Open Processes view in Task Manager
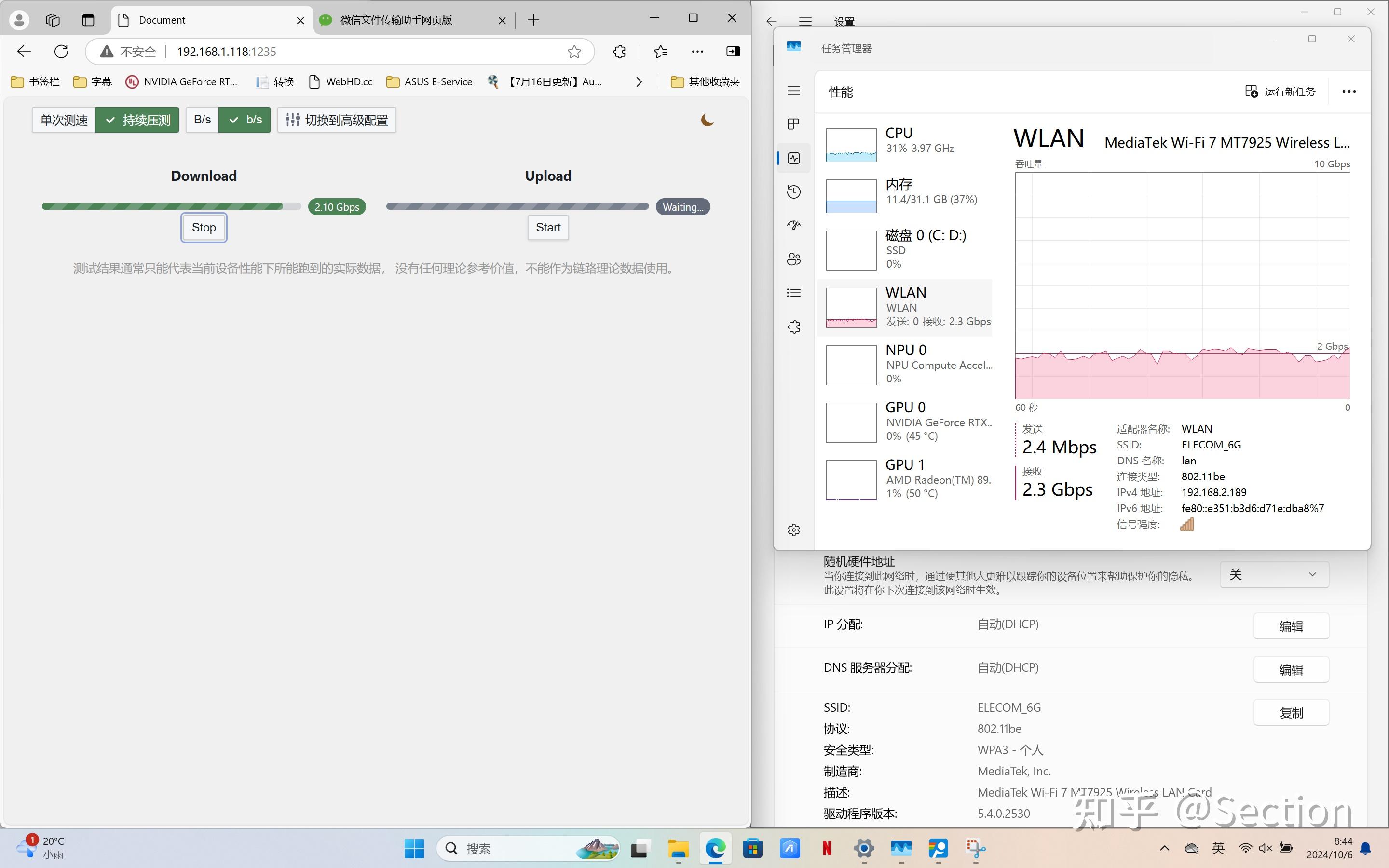Screen dimensions: 1389x868 coord(794,123)
